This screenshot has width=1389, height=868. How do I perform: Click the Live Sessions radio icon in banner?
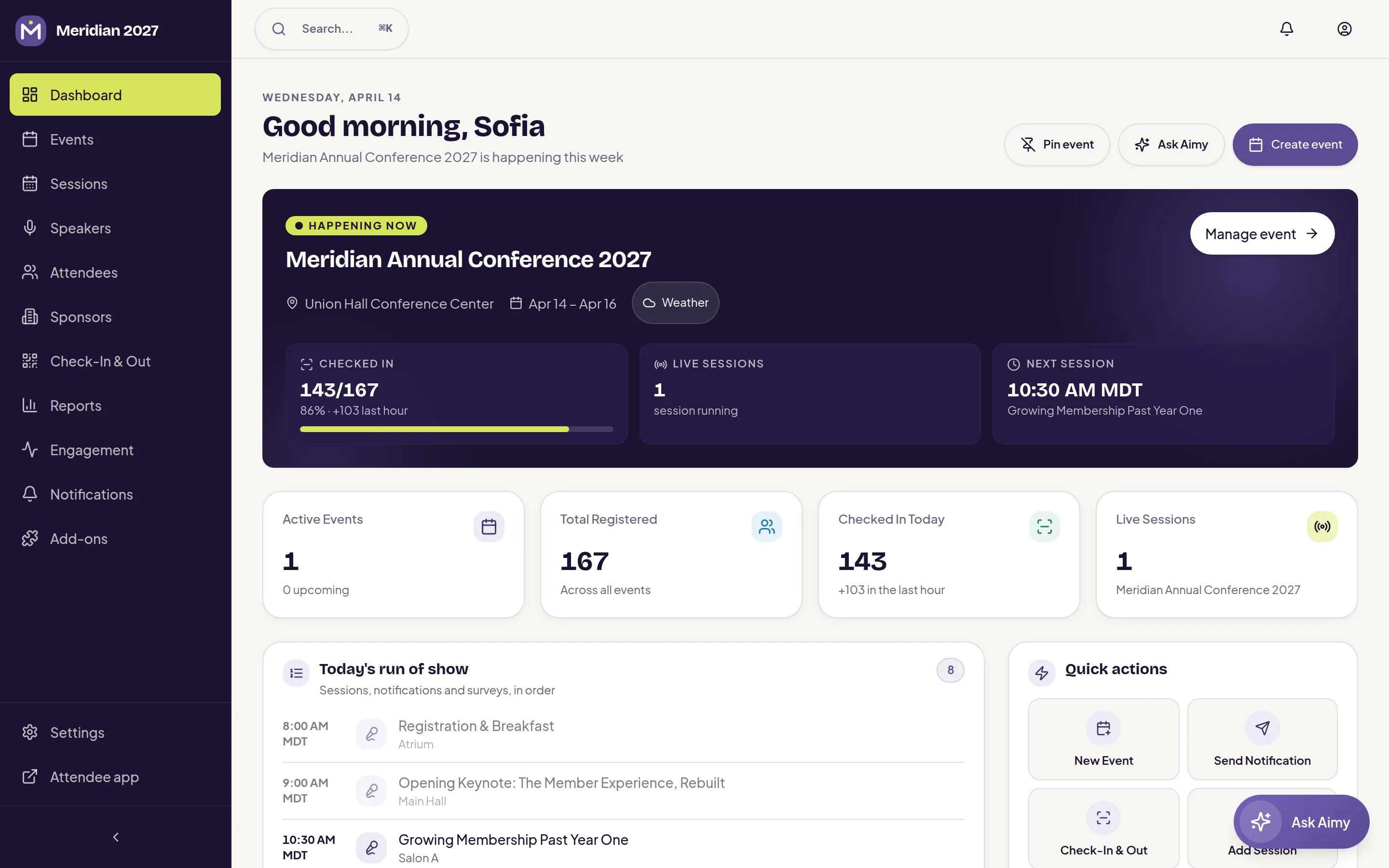pos(660,364)
